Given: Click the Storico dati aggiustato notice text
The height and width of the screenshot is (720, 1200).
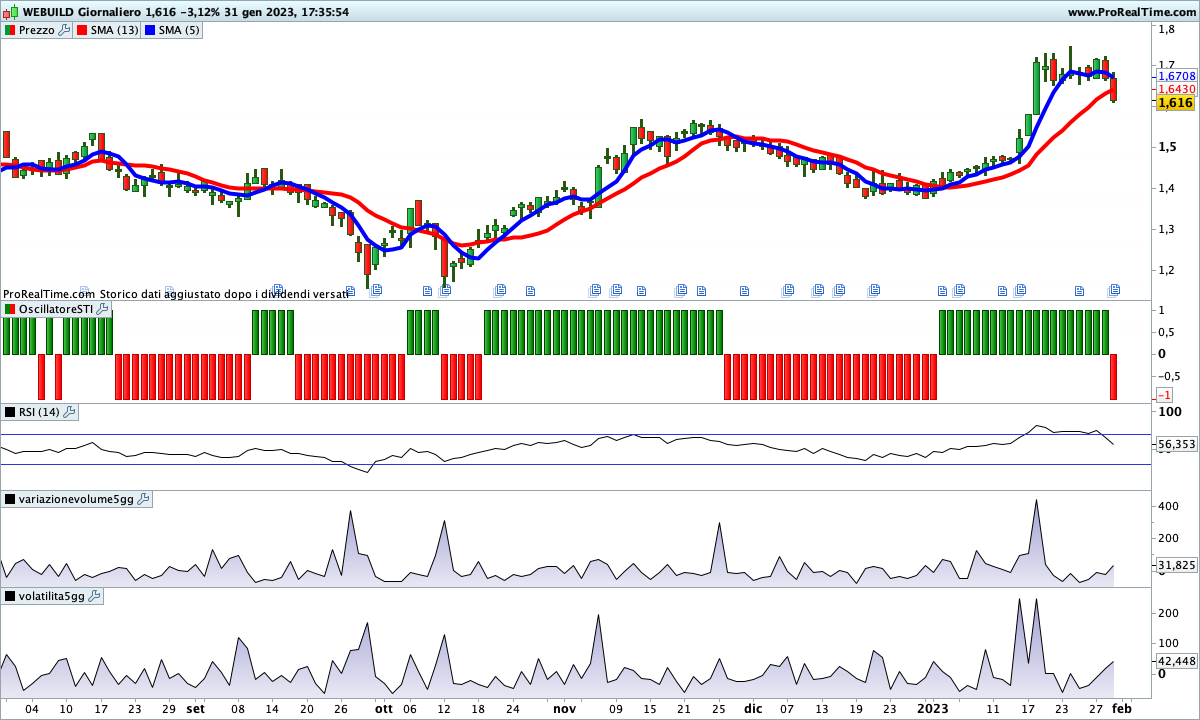Looking at the screenshot, I should (x=224, y=294).
